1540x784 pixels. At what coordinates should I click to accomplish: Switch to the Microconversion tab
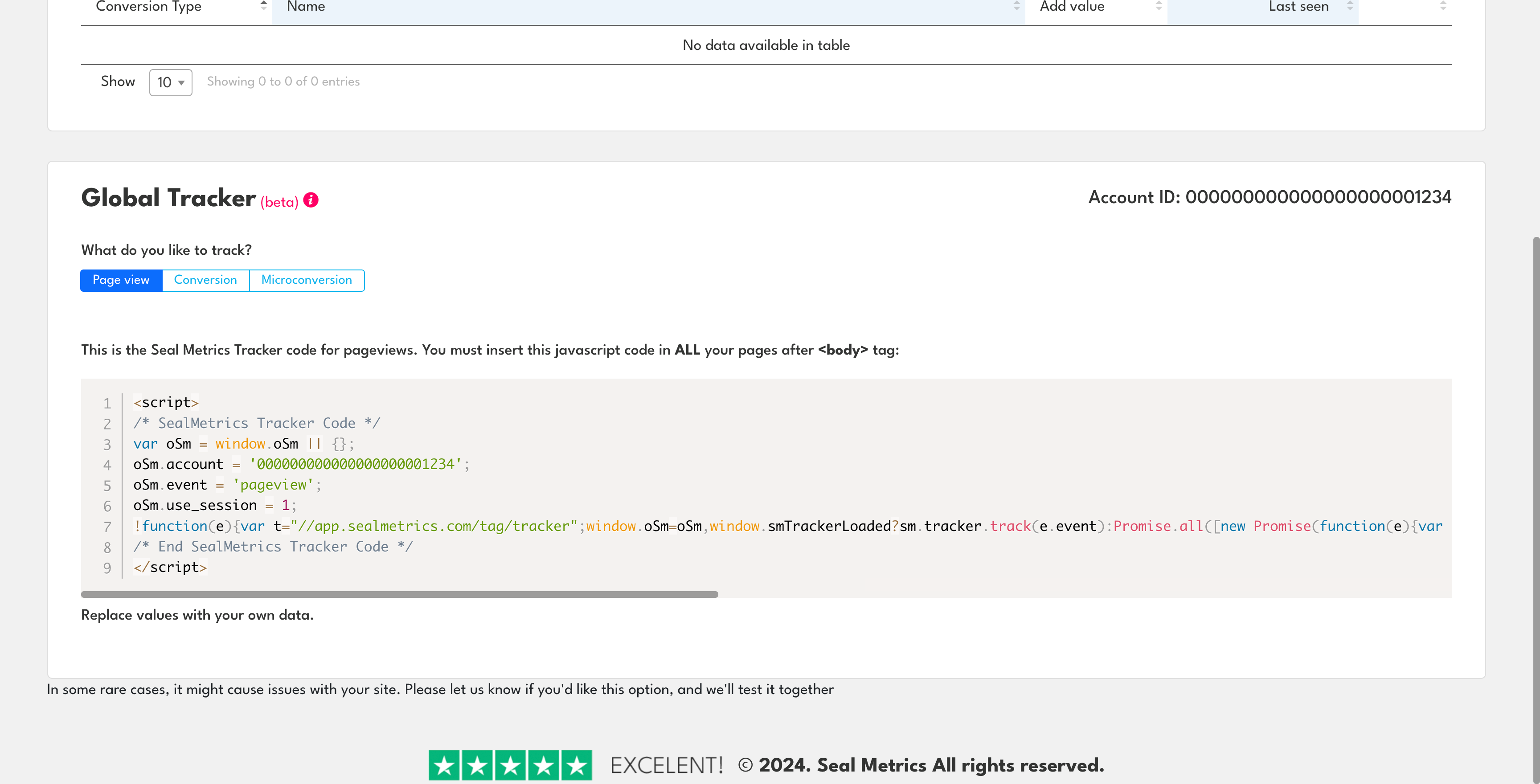coord(306,280)
